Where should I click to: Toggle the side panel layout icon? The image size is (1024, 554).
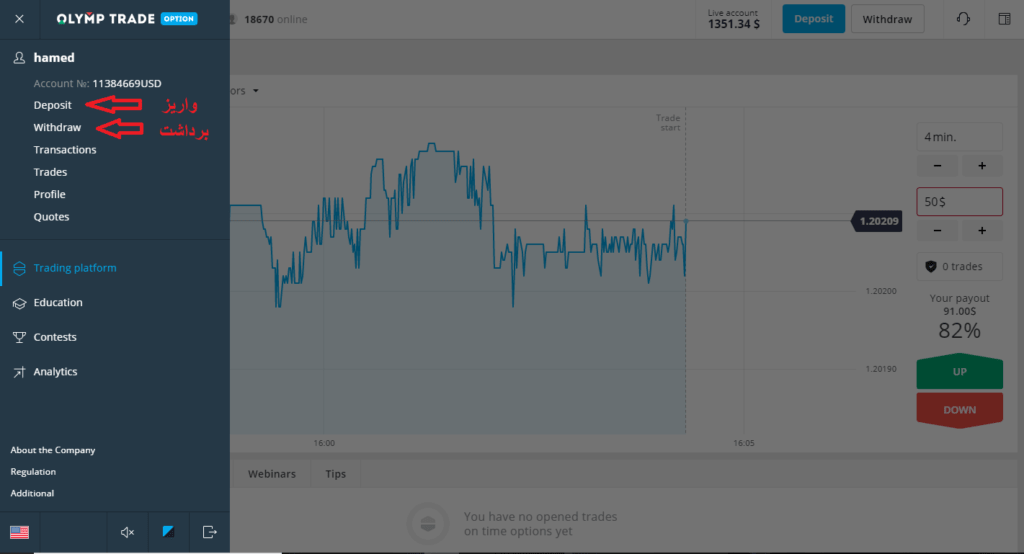[1004, 19]
